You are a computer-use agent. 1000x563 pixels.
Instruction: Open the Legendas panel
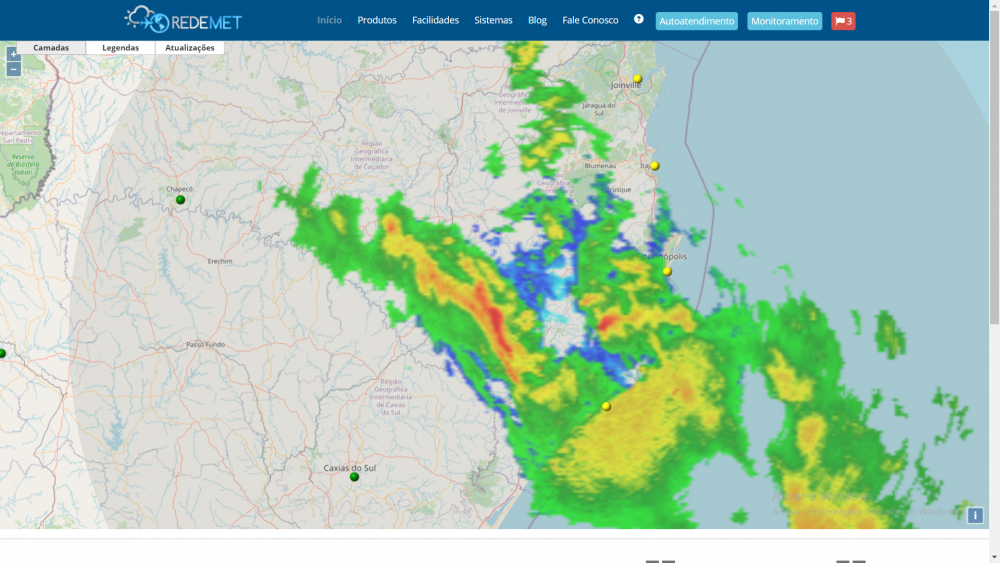(120, 47)
